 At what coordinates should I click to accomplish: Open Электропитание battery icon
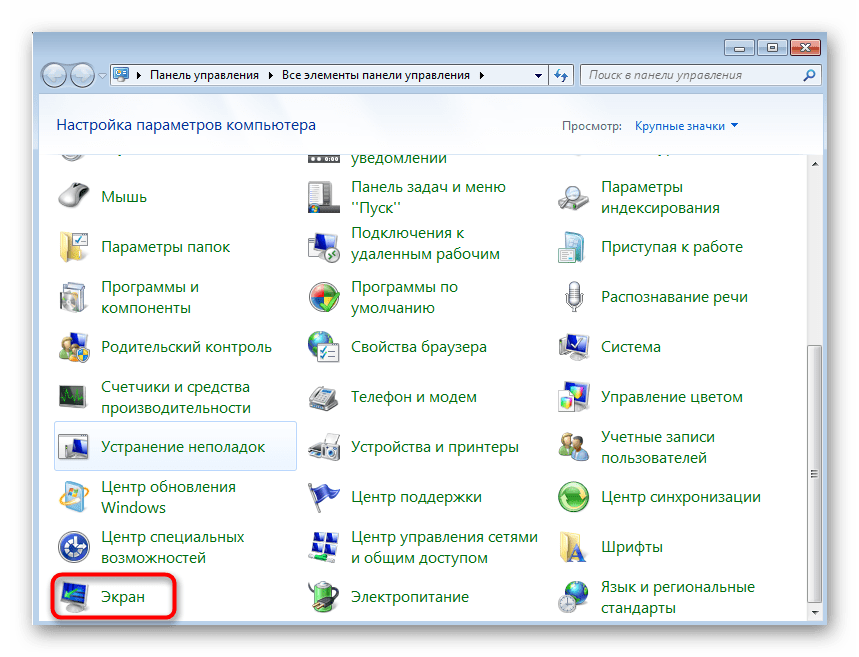point(325,597)
